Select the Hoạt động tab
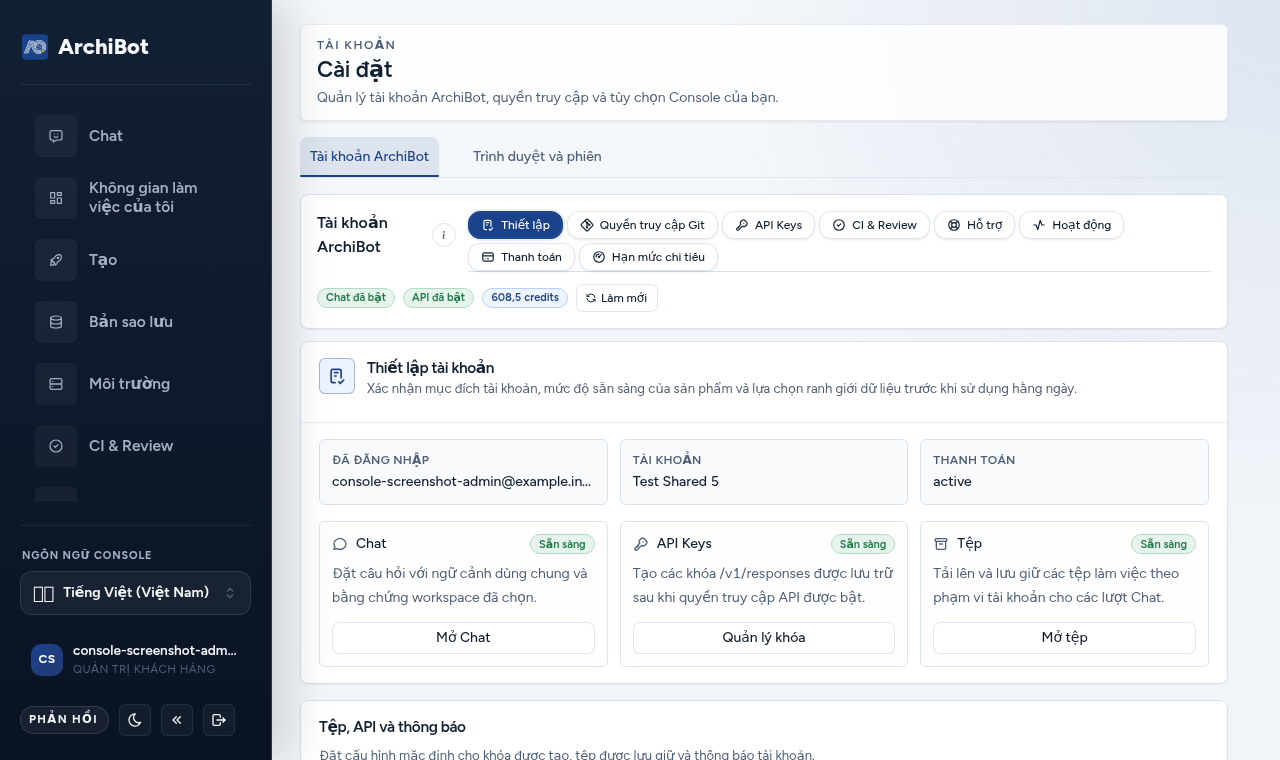The image size is (1280, 760). (1071, 225)
